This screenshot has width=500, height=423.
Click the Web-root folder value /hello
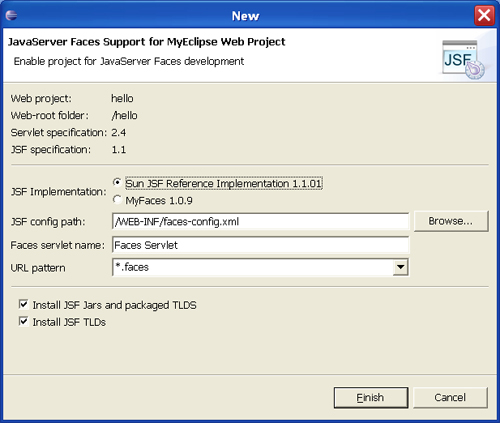tap(124, 115)
